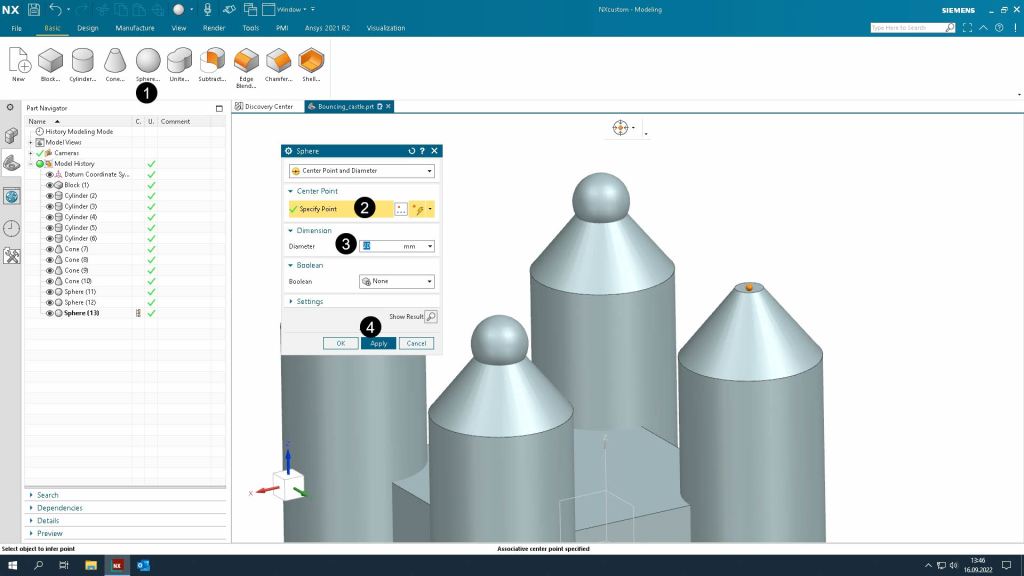Hide Block (1) using eye icon
The height and width of the screenshot is (576, 1024).
[50, 185]
